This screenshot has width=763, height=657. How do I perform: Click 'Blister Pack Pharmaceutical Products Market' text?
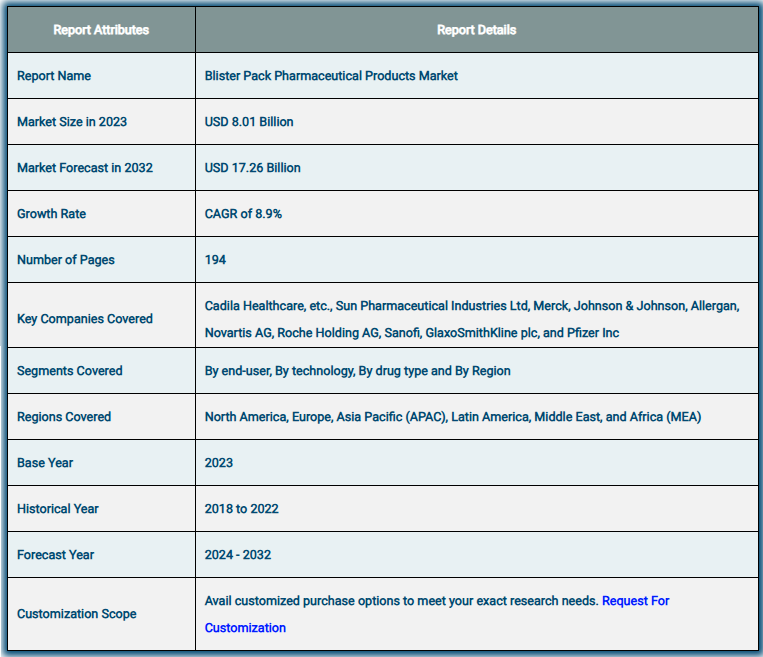[x=331, y=76]
